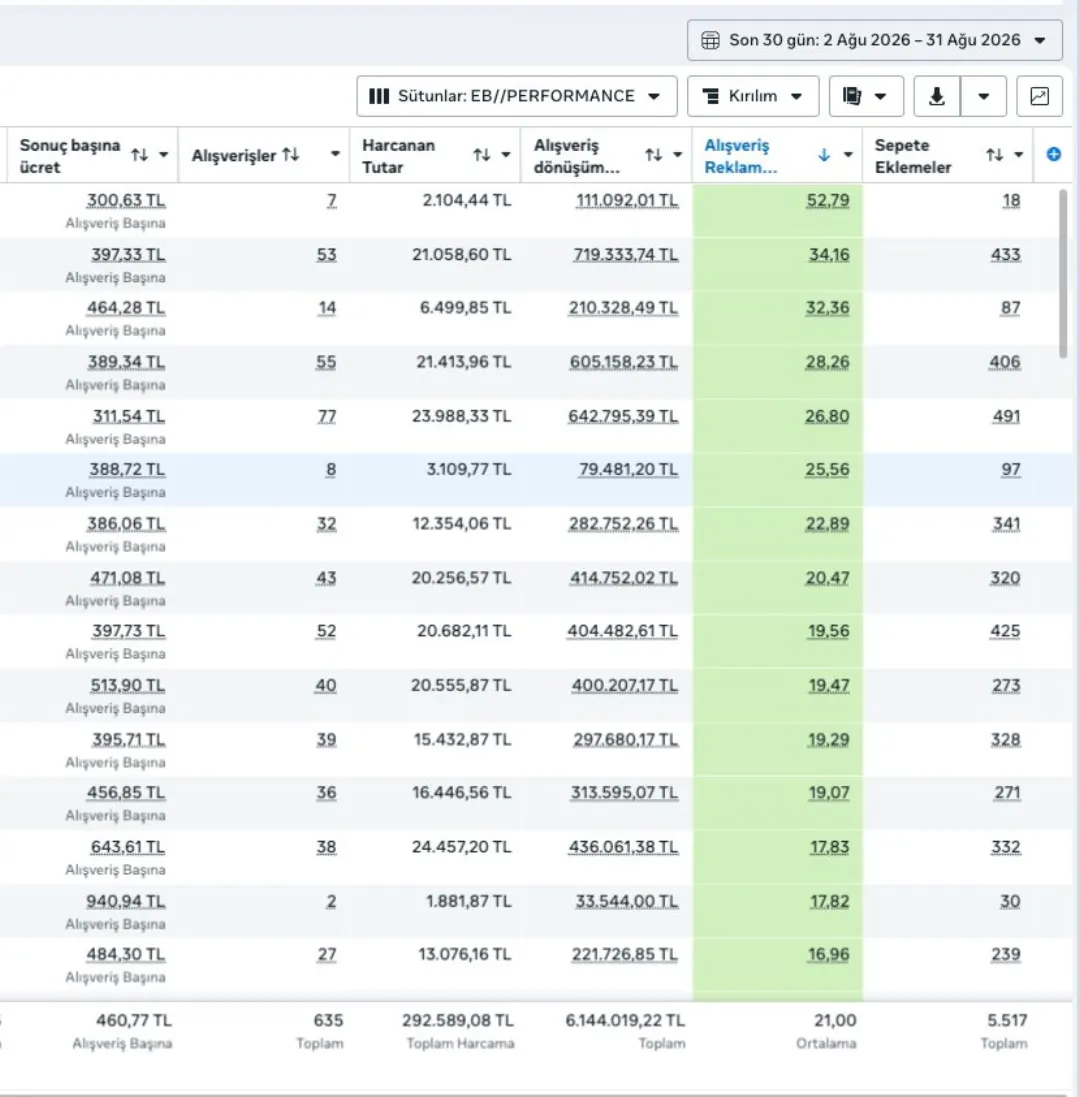Click total spend 292.589,08 TL
Image resolution: width=1080 pixels, height=1097 pixels.
point(457,1021)
